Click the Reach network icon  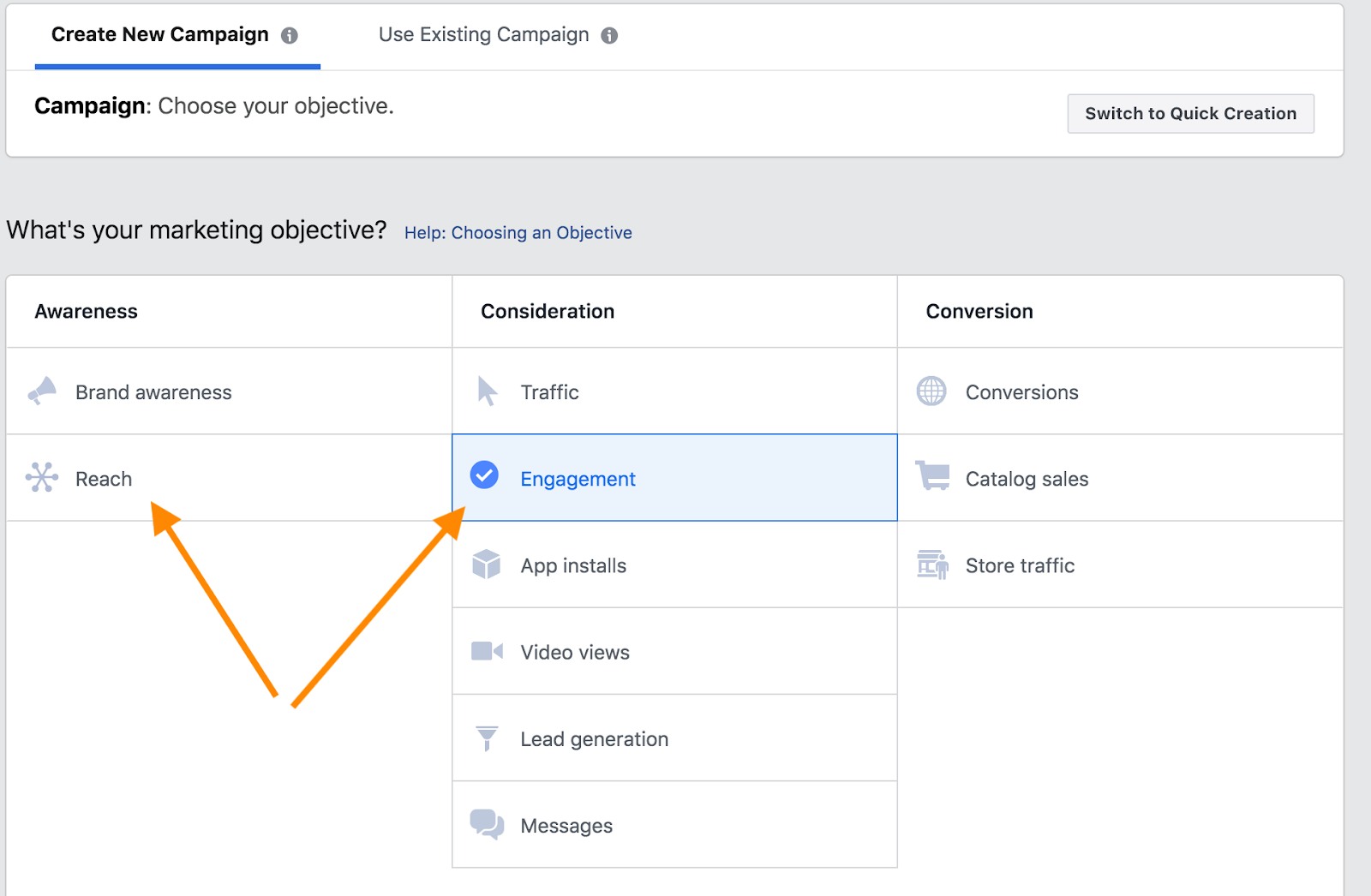[42, 477]
